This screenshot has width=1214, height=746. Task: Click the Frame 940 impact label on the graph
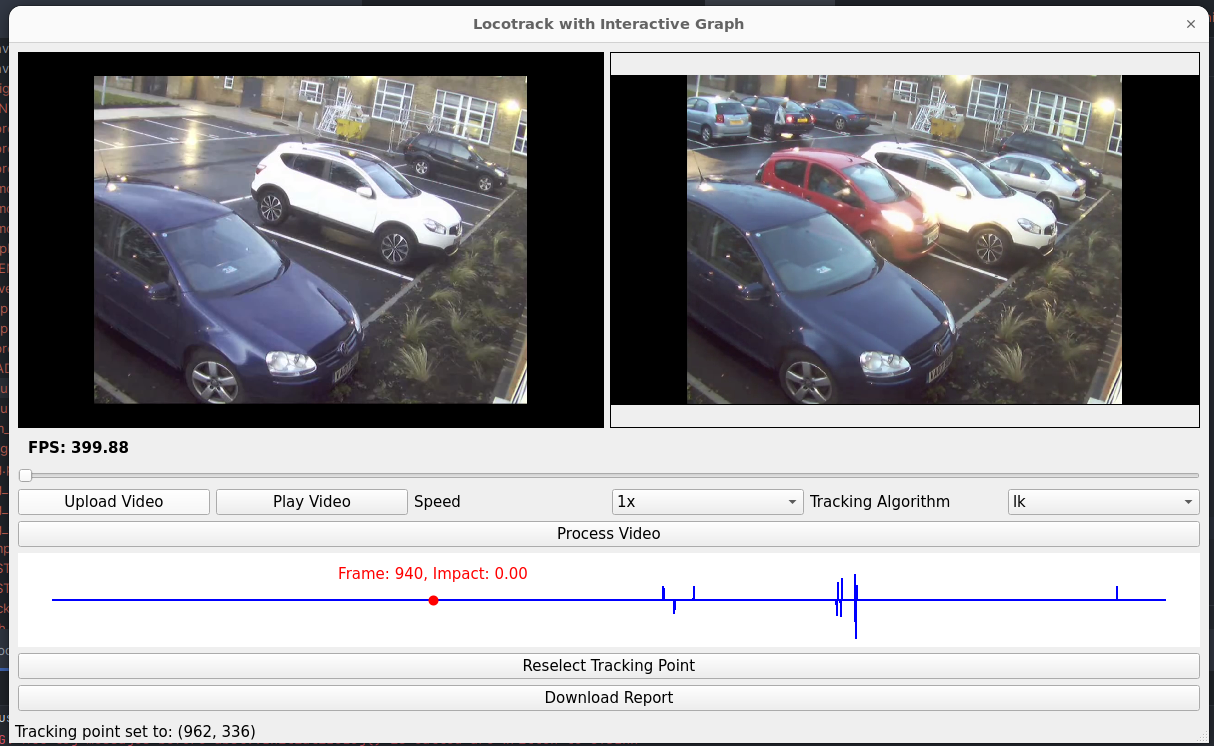tap(432, 574)
